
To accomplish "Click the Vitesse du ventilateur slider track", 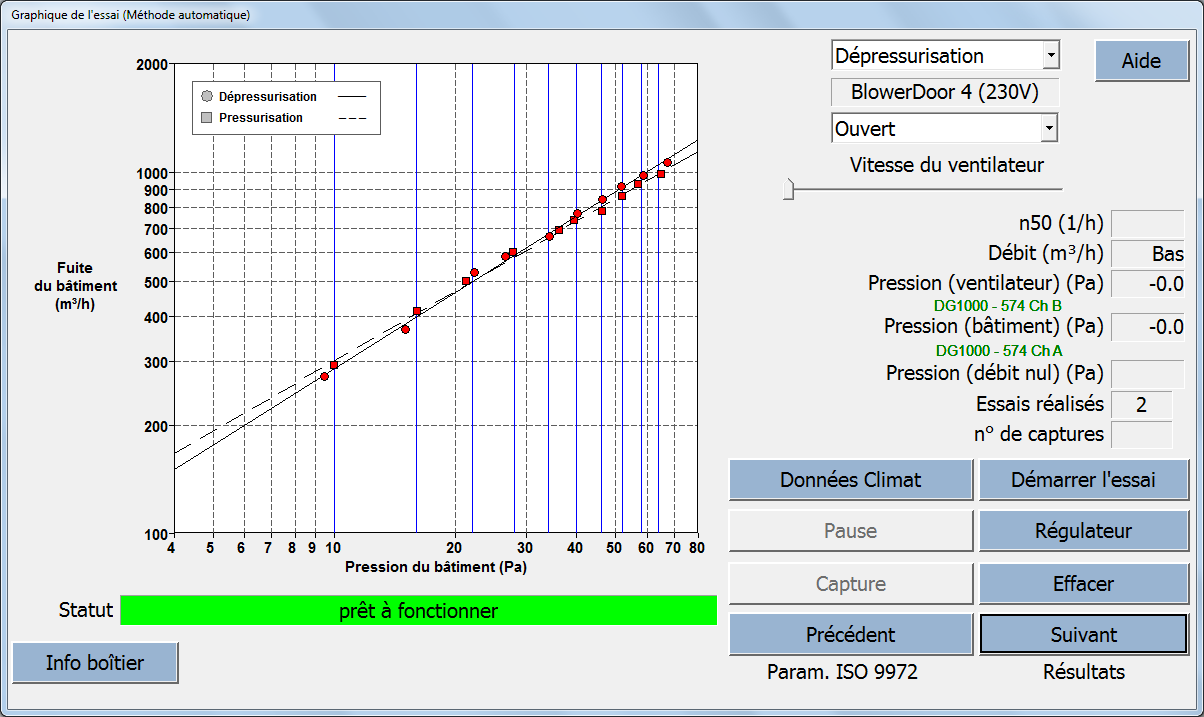I will point(922,187).
